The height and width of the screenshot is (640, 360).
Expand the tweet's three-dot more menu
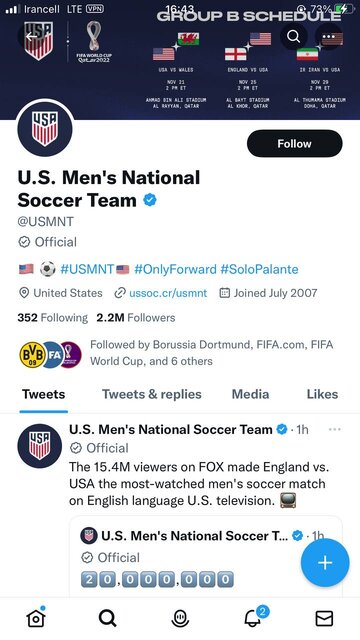pos(335,429)
